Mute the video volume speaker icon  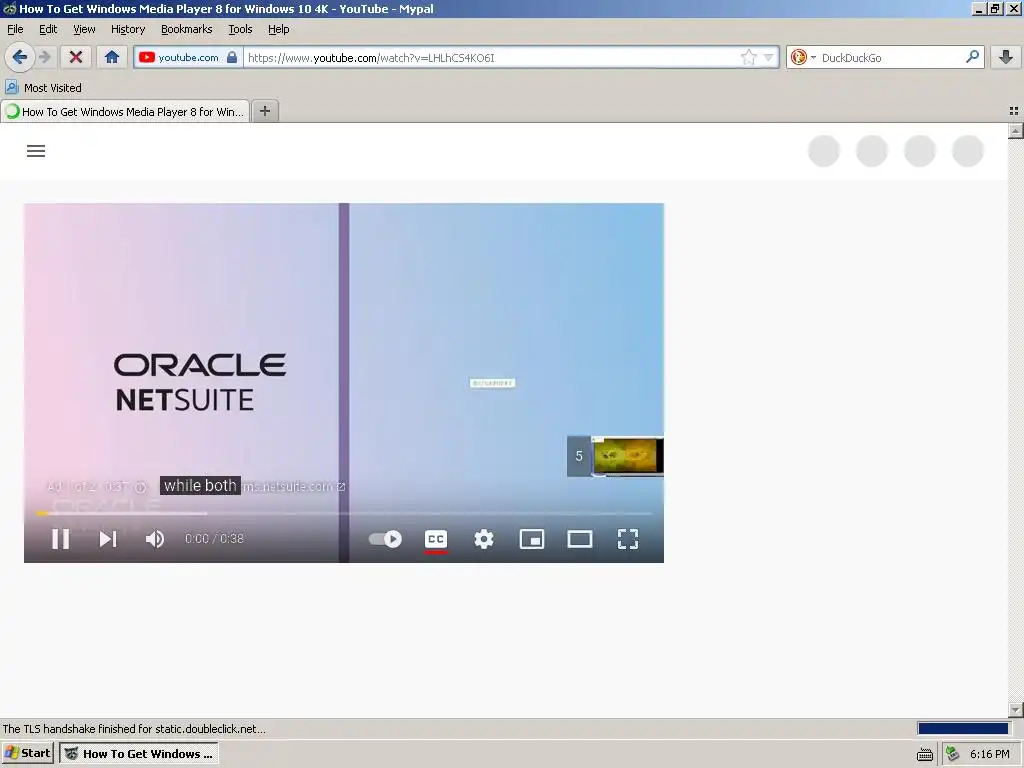click(x=155, y=539)
